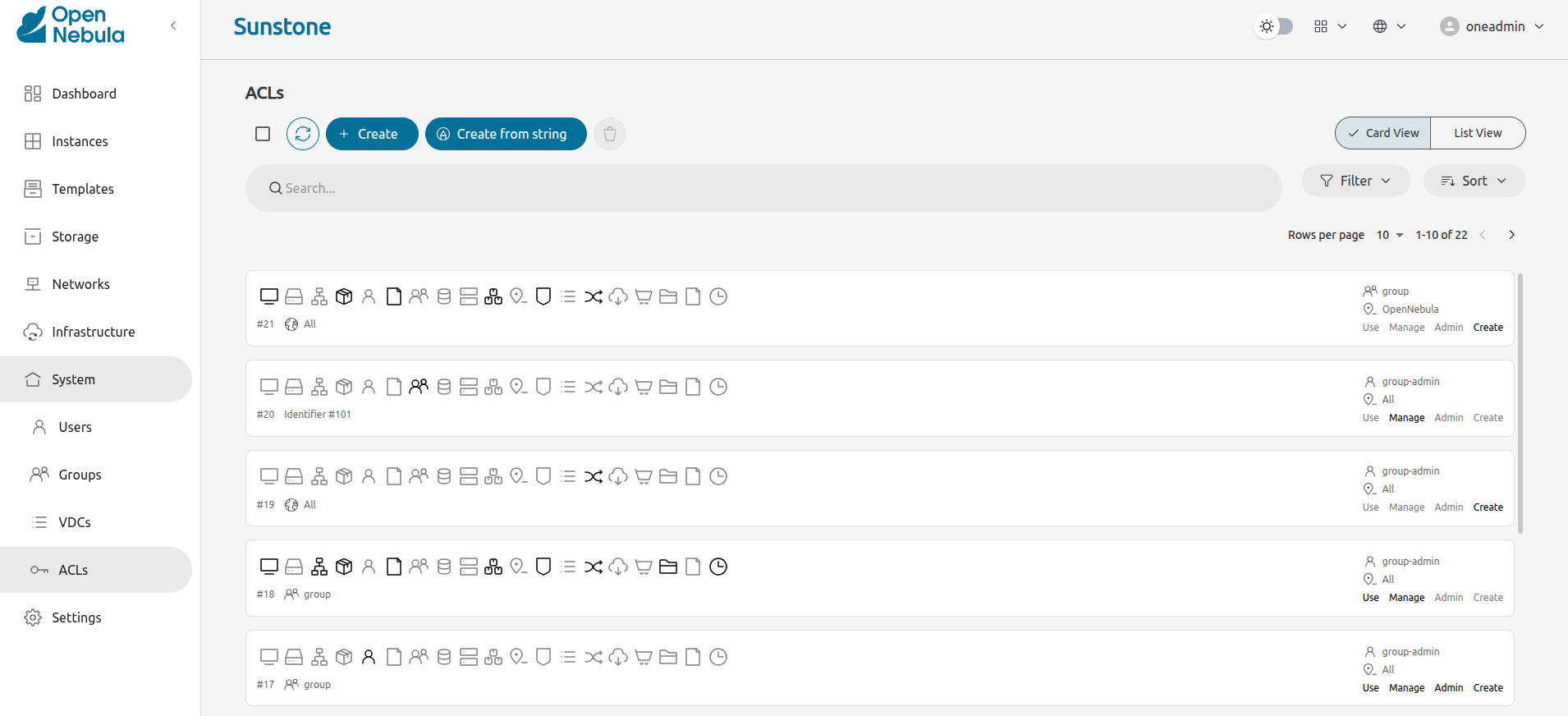
Task: Click the delete trash icon
Action: click(610, 134)
